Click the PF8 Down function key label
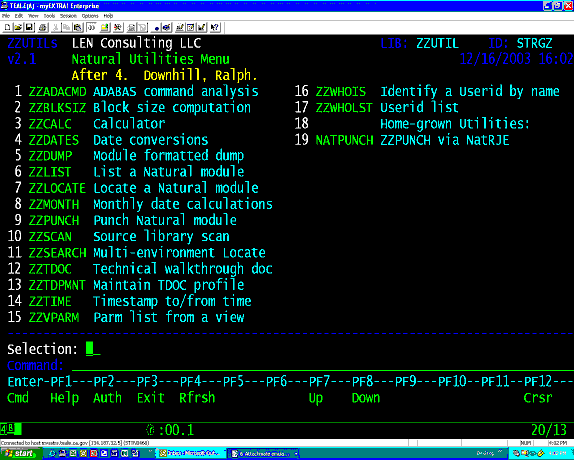This screenshot has height=461, width=576. pyautogui.click(x=366, y=397)
